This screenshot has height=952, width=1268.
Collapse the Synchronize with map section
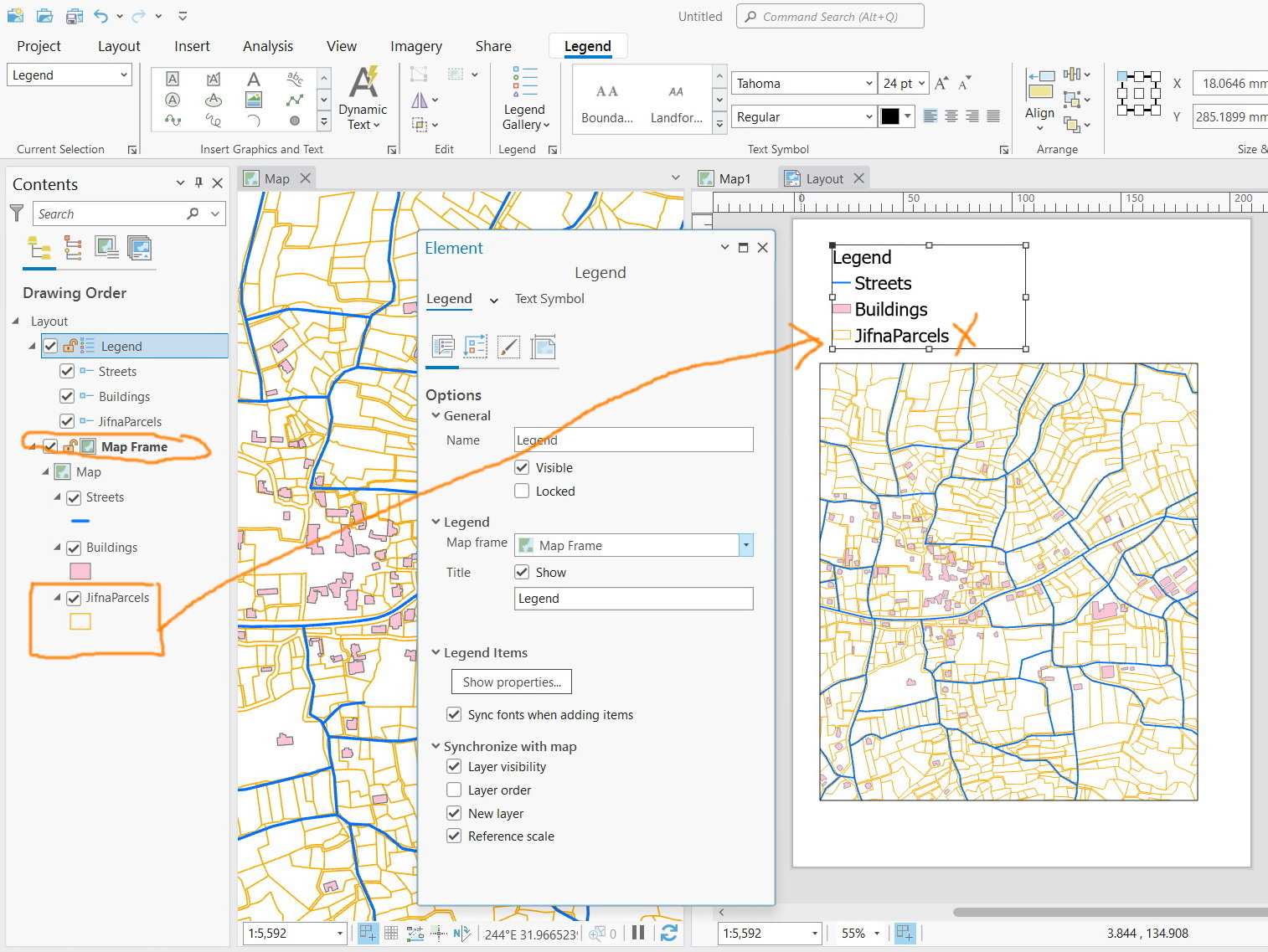(x=436, y=746)
